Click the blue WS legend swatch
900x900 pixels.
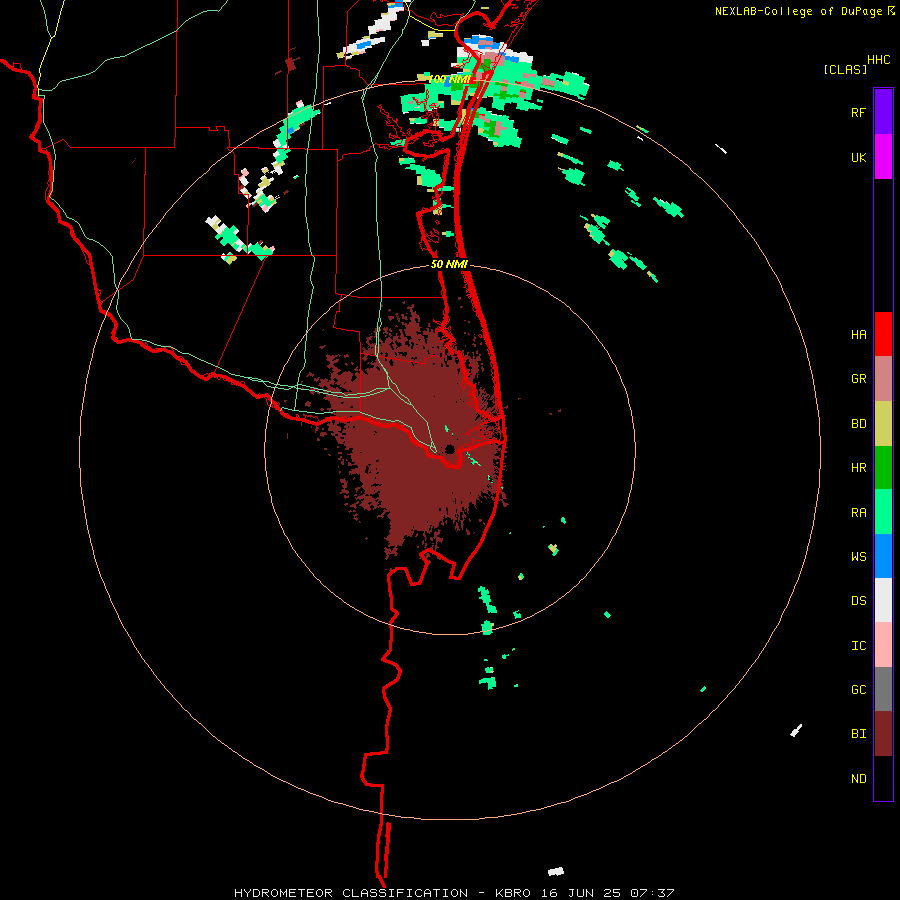(x=883, y=556)
